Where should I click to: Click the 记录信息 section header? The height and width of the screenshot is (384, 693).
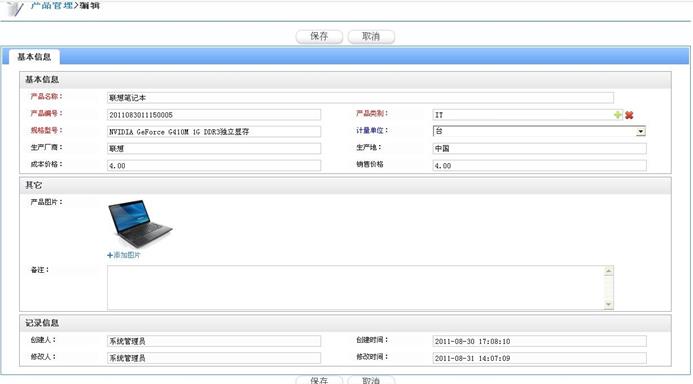pos(345,323)
